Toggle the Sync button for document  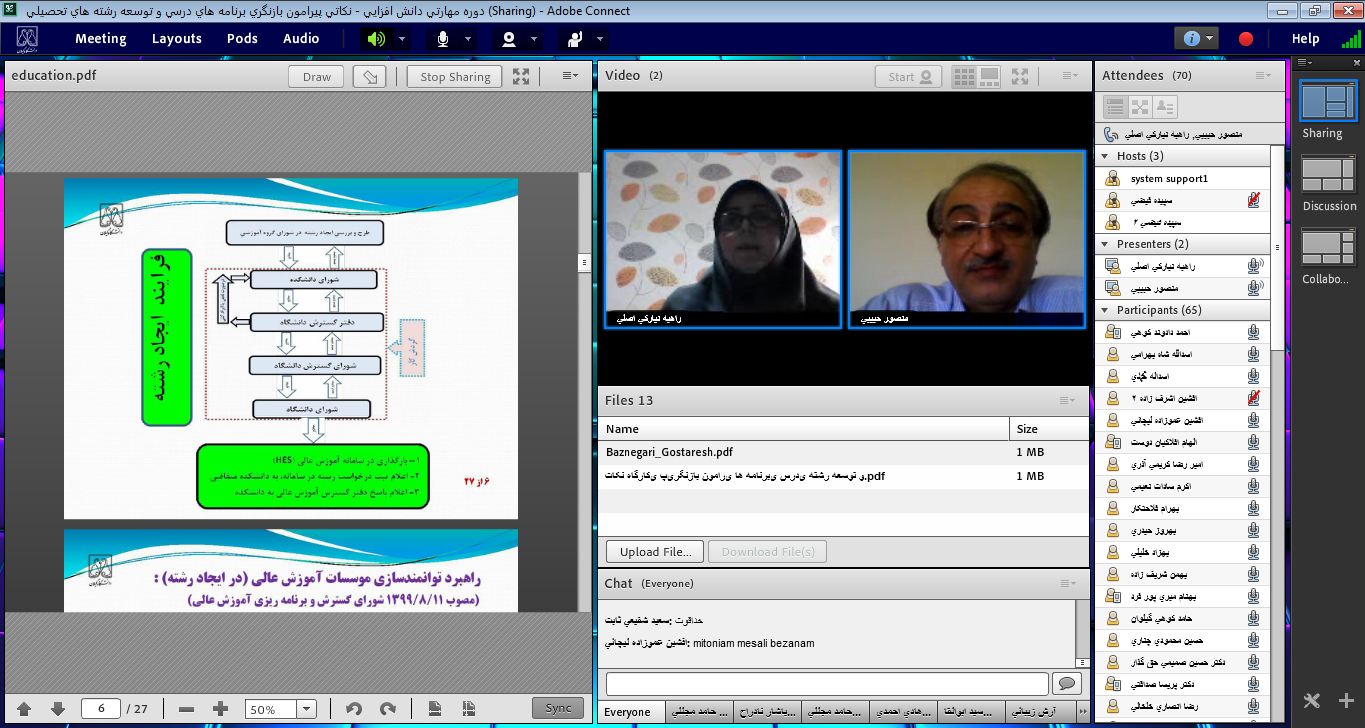tap(558, 708)
